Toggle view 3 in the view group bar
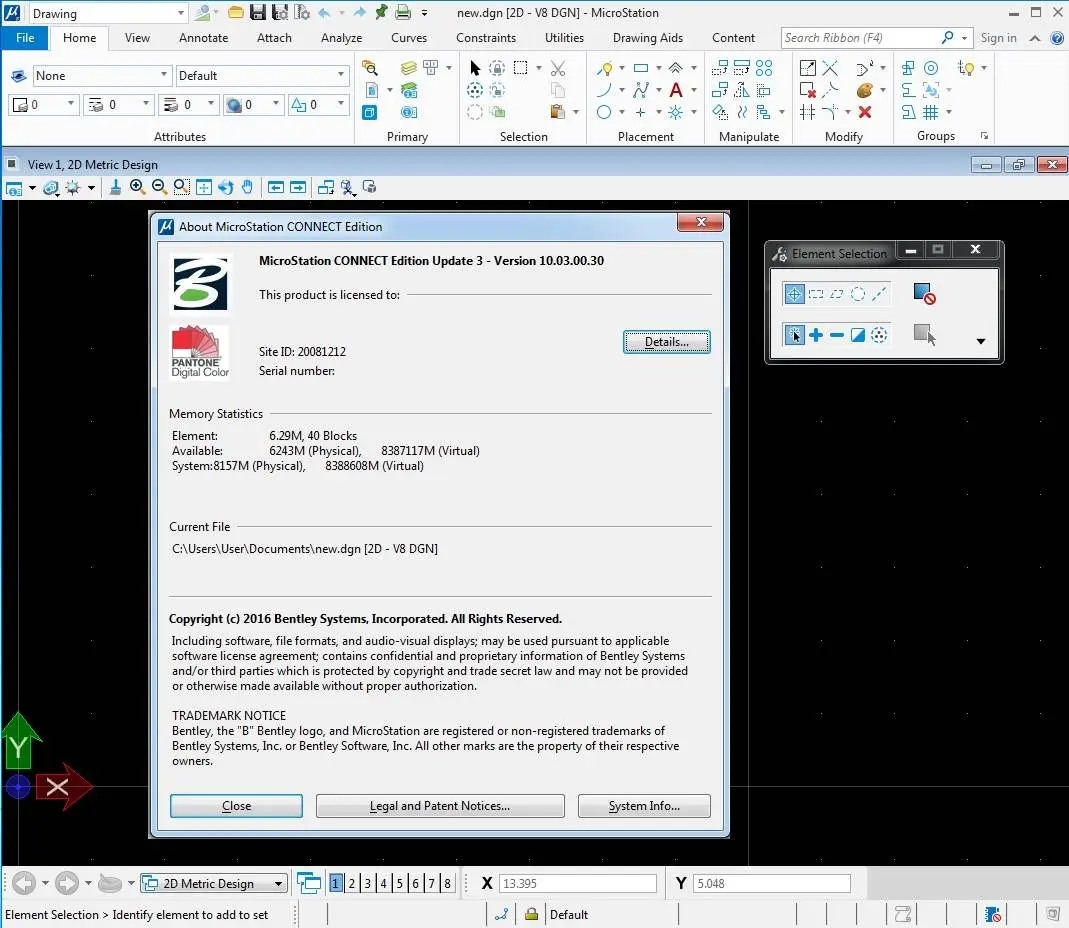Viewport: 1069px width, 928px height. 367,883
